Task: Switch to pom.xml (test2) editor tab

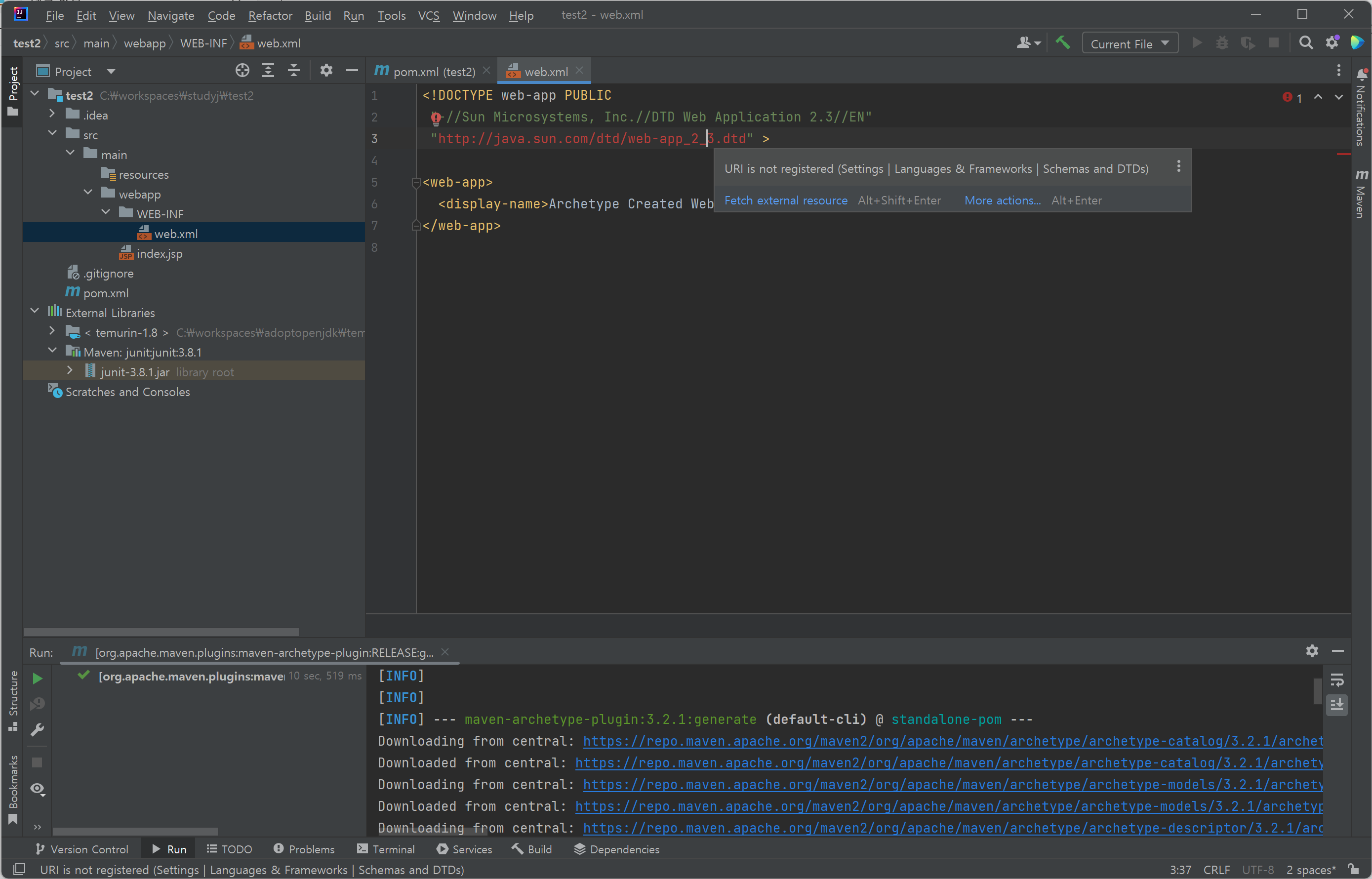Action: click(433, 72)
